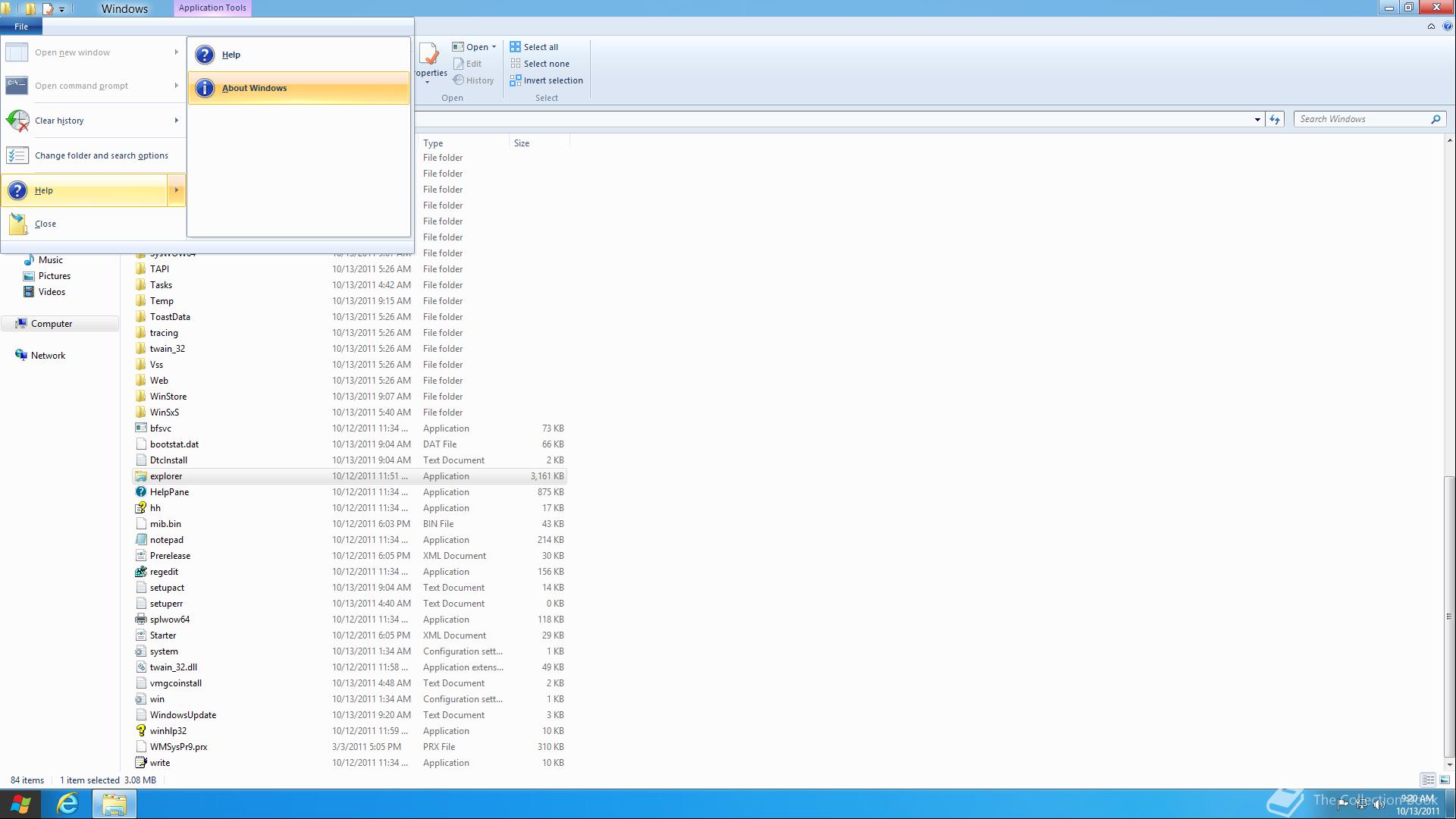Open Quick Access Toolbar dropdown arrow
The image size is (1456, 819).
(62, 9)
